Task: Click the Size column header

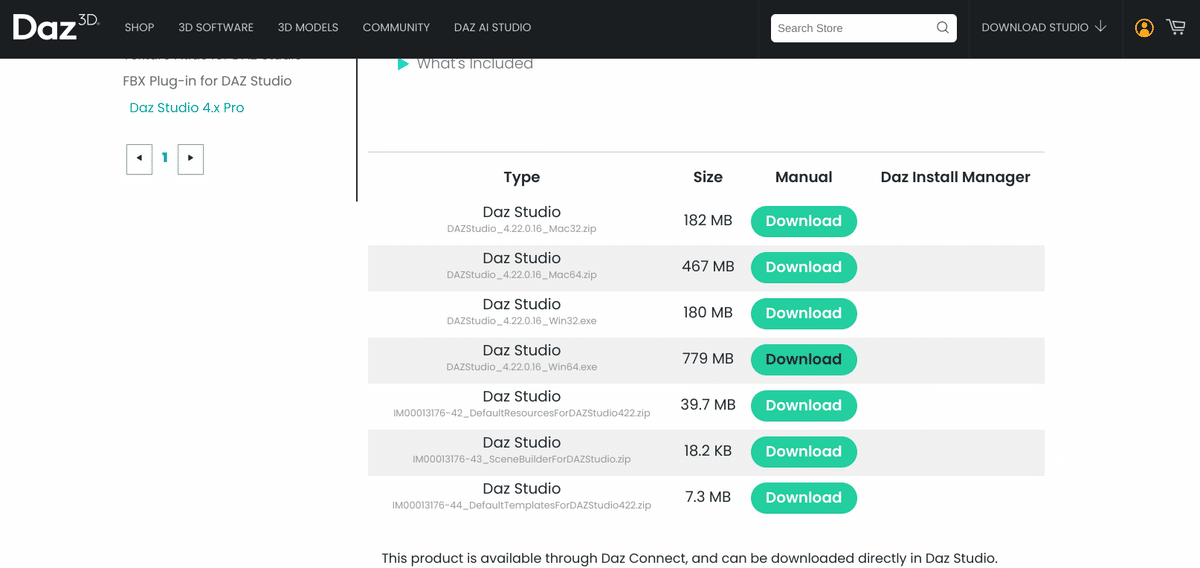Action: tap(708, 177)
